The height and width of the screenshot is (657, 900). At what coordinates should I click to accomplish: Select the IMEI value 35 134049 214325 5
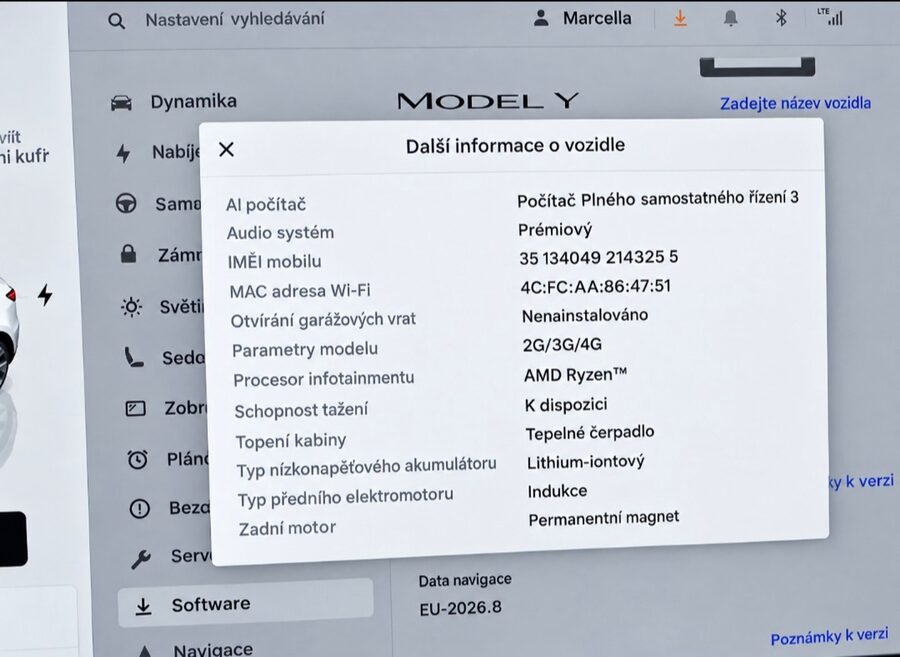[599, 258]
